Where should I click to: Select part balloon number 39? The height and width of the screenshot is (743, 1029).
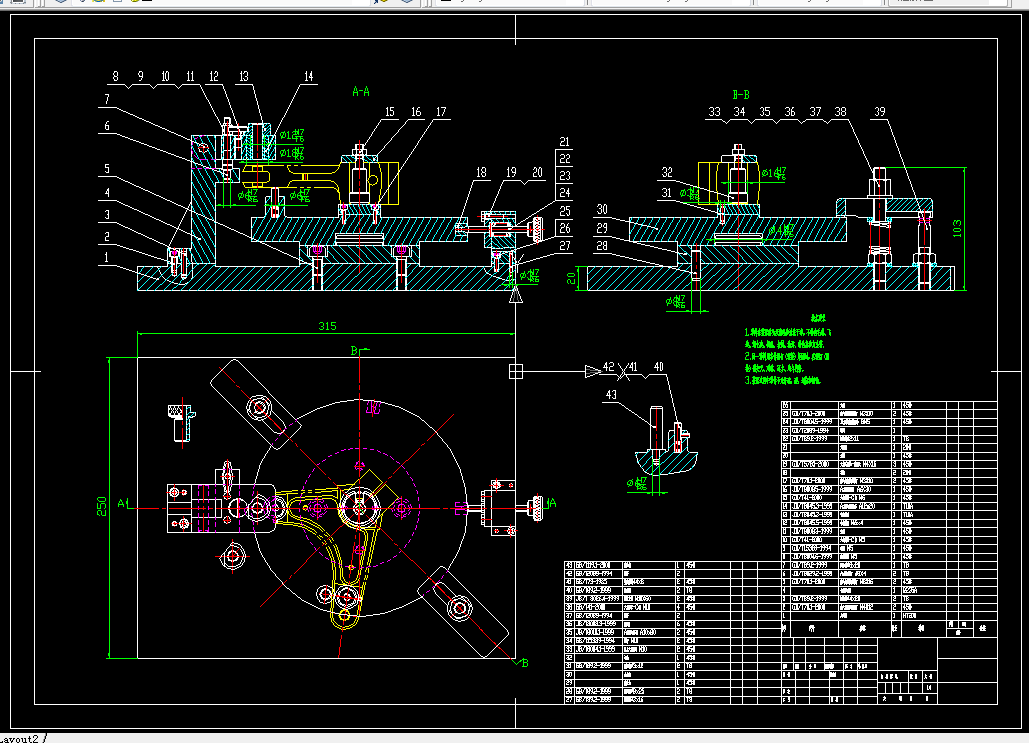[880, 112]
